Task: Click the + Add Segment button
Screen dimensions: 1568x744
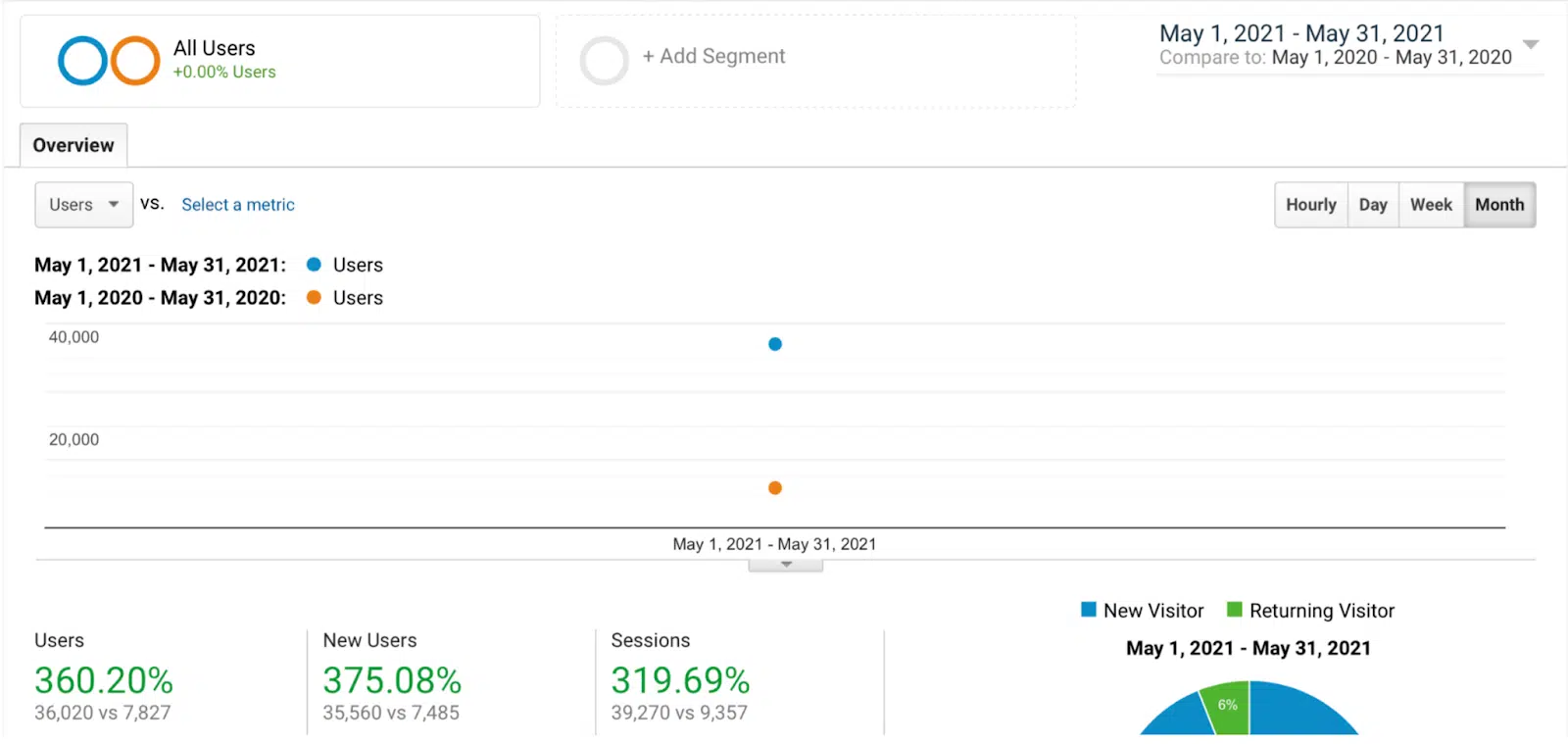Action: click(x=713, y=57)
